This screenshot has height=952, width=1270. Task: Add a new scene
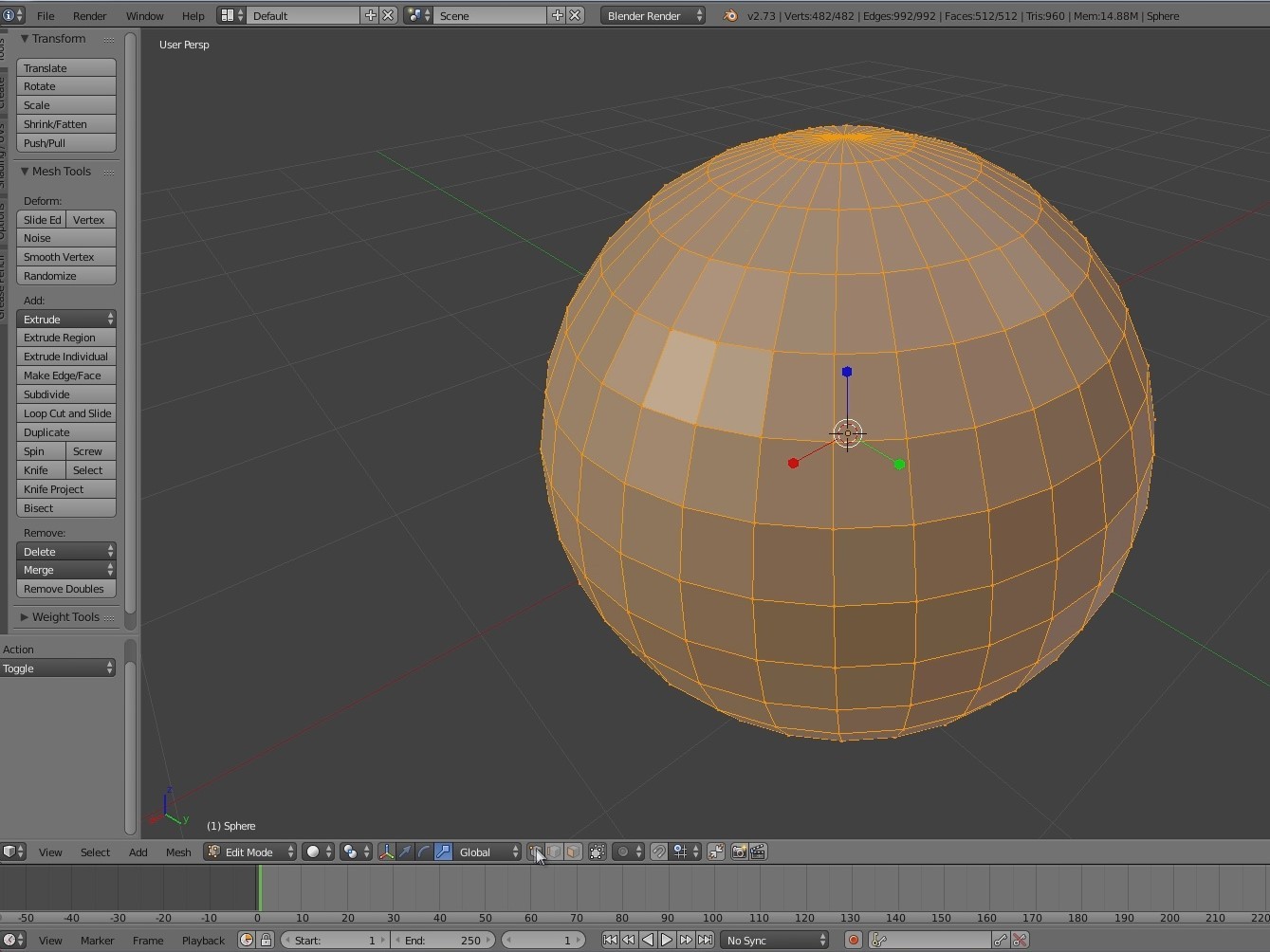[558, 15]
